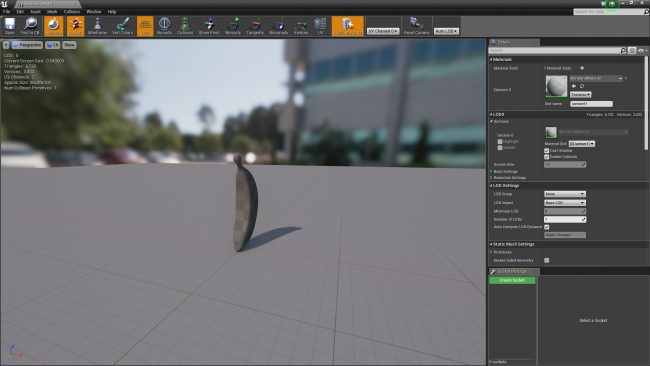Screen dimensions: 650x366
Task: Open the UV Channel 0 dropdown
Action: coord(383,31)
